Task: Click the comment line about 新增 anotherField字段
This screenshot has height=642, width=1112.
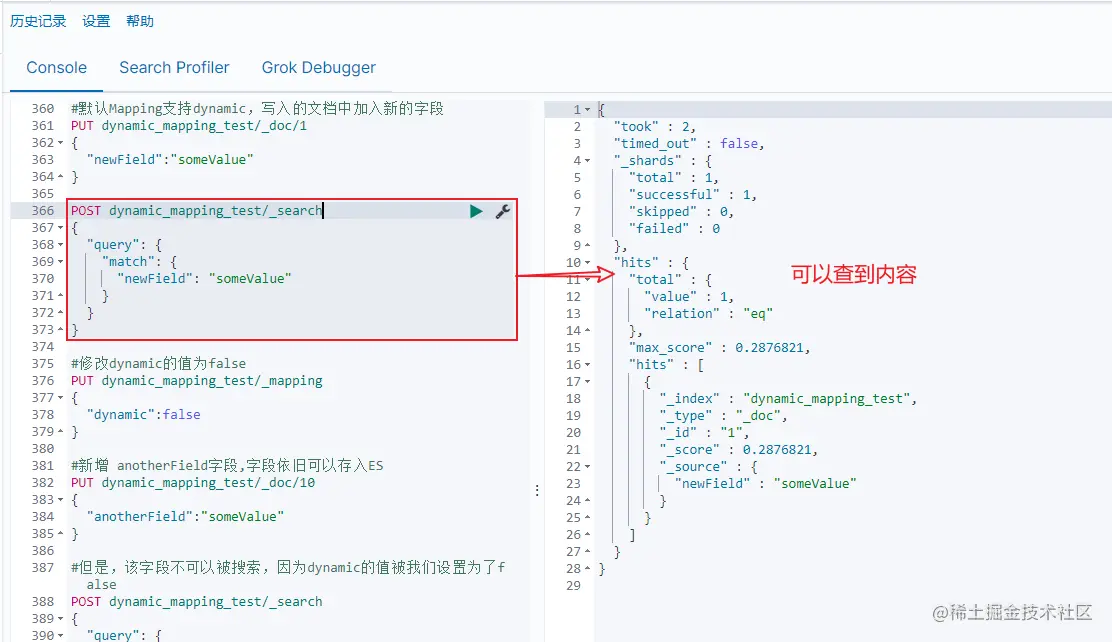Action: coord(227,466)
